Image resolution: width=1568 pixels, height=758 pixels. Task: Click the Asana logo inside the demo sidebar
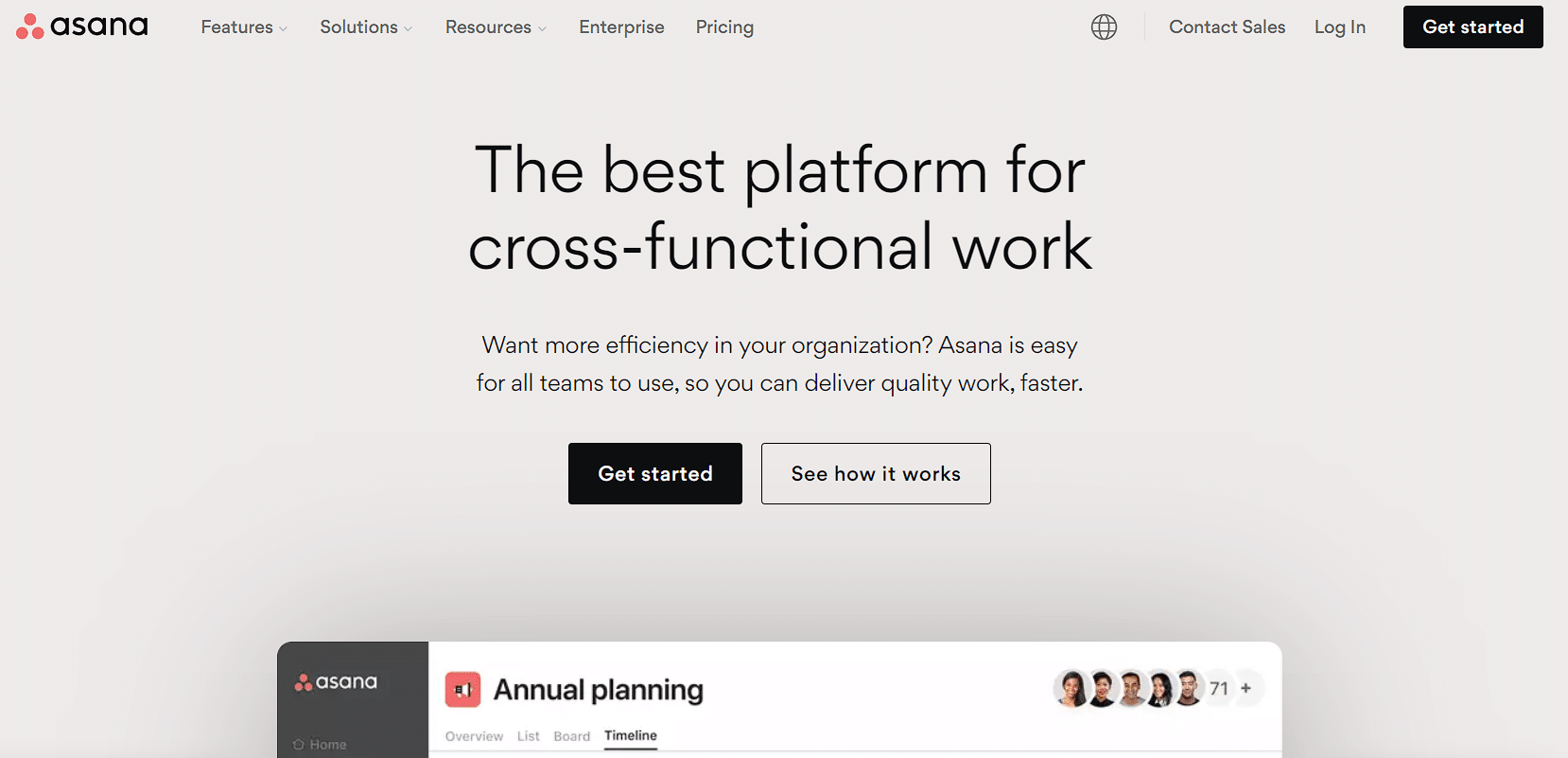pyautogui.click(x=337, y=681)
